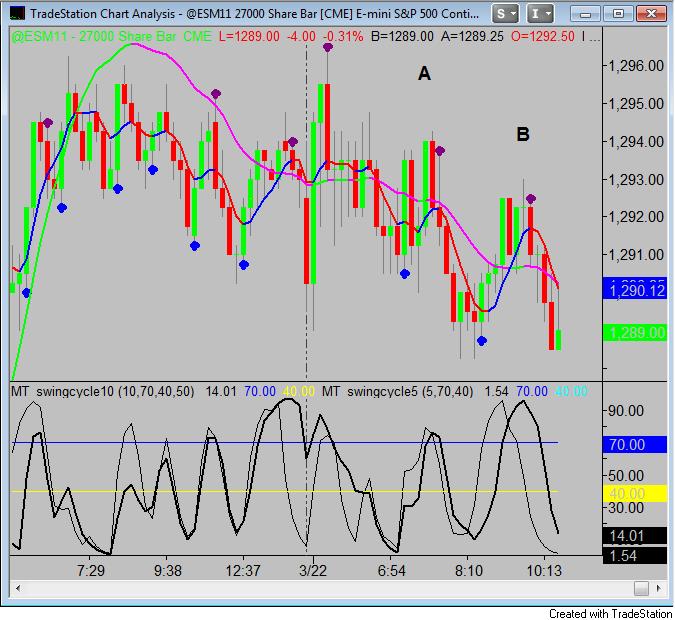Click the 9:38 time axis label
675x620 pixels.
pos(168,571)
